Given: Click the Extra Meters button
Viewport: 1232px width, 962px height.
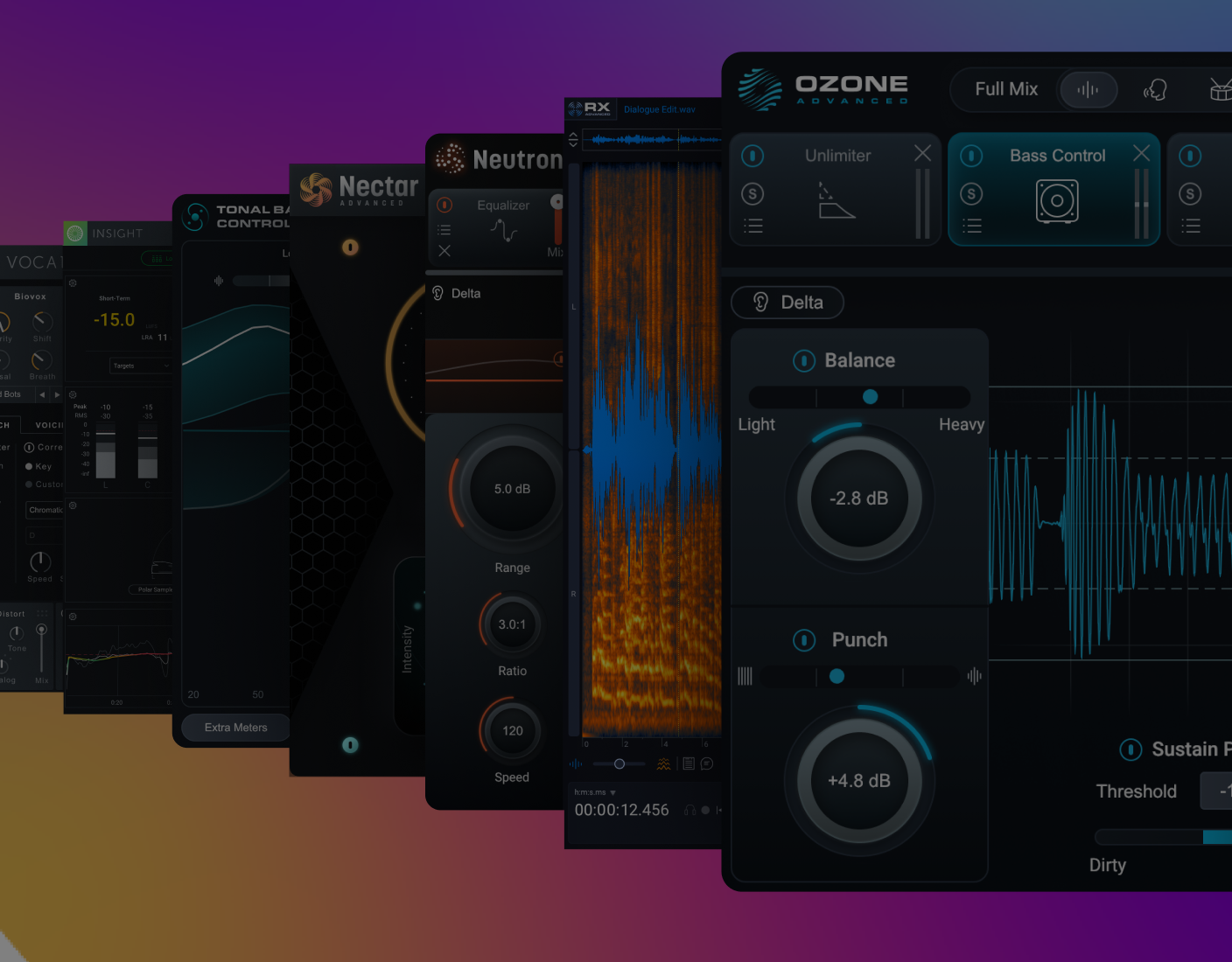Looking at the screenshot, I should [x=235, y=728].
